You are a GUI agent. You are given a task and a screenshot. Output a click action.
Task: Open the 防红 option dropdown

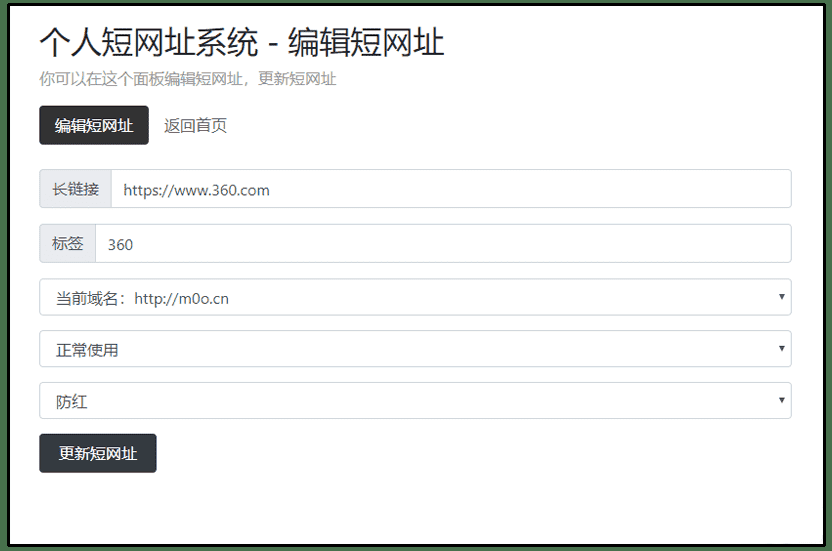coord(415,401)
